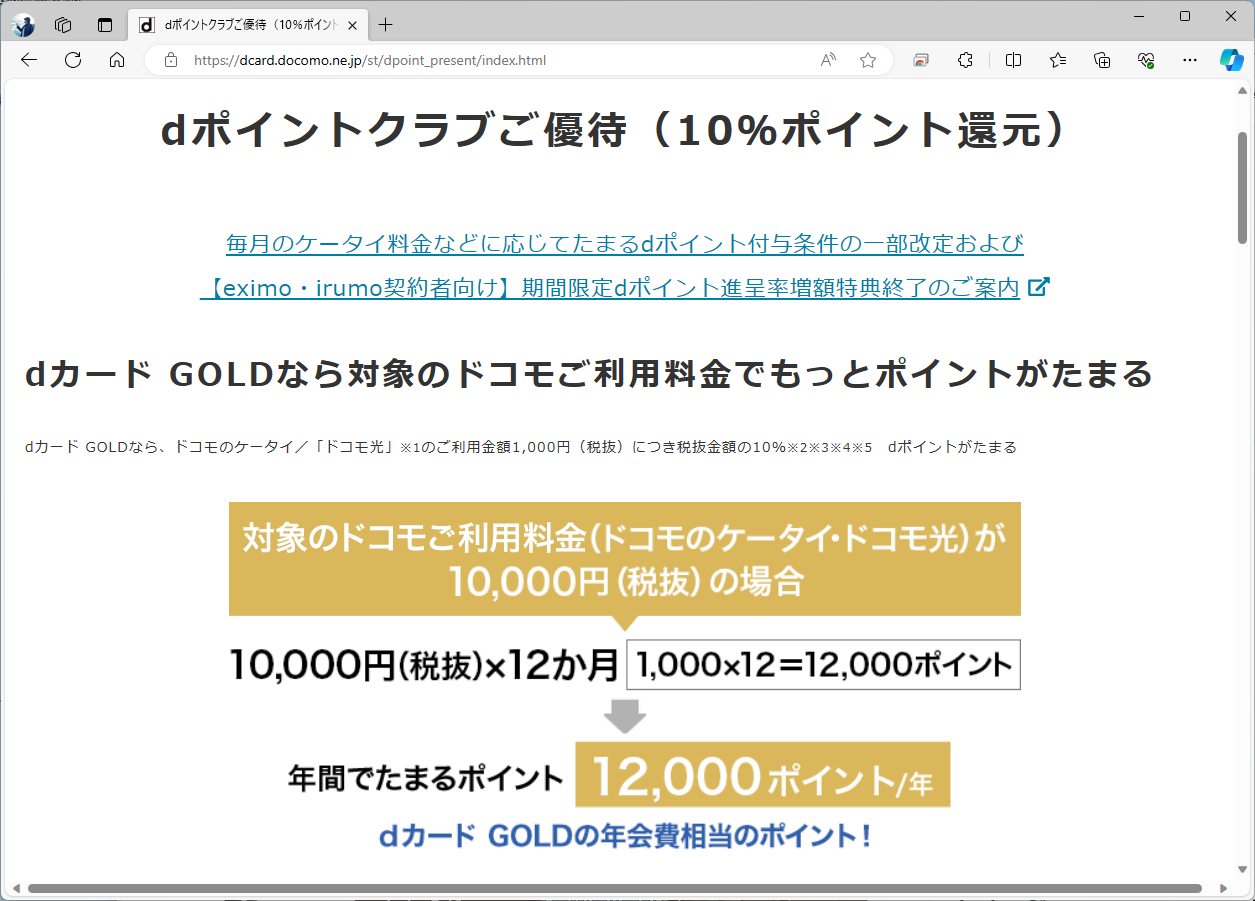Start read aloud for the page
The height and width of the screenshot is (901, 1255).
[827, 60]
